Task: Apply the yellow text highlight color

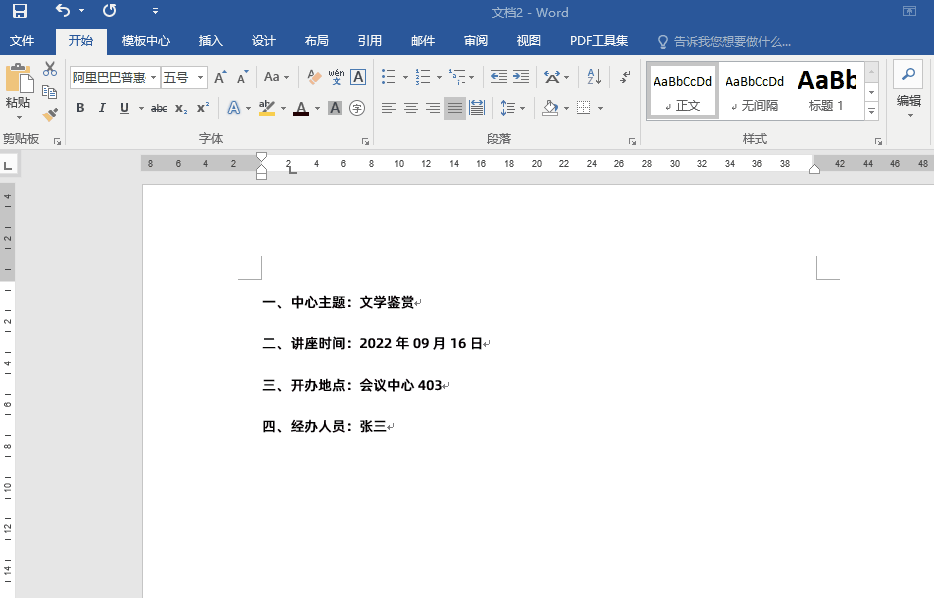Action: (266, 108)
